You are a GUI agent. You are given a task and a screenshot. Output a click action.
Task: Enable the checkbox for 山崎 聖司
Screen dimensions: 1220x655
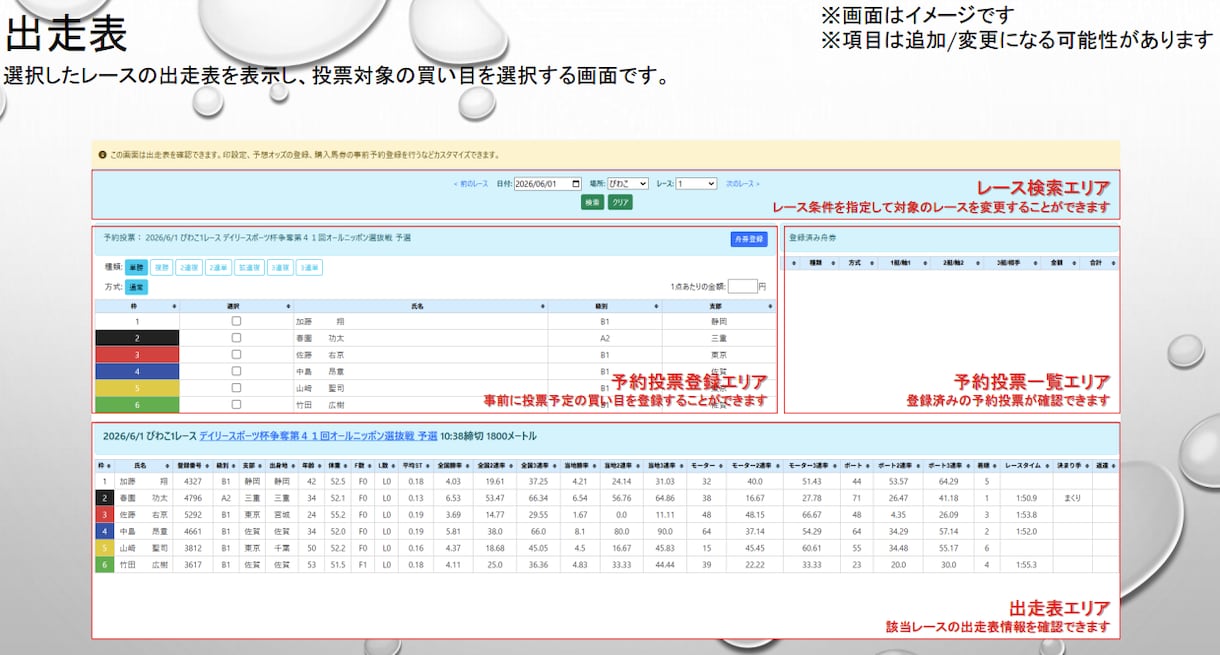click(x=236, y=387)
